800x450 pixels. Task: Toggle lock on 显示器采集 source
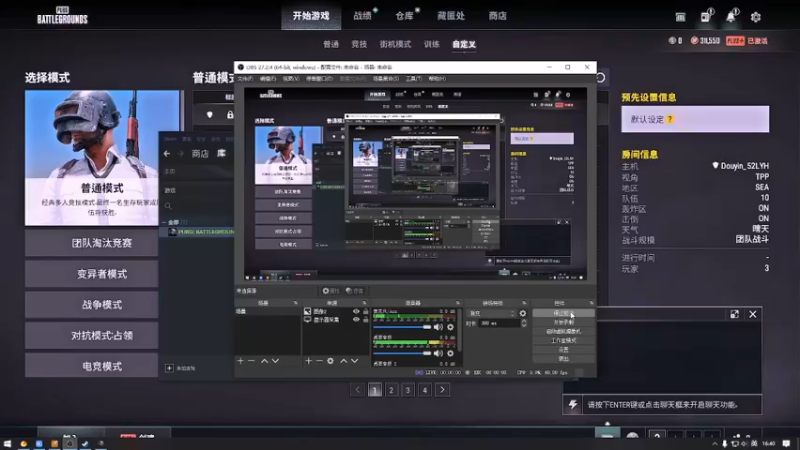(x=365, y=320)
